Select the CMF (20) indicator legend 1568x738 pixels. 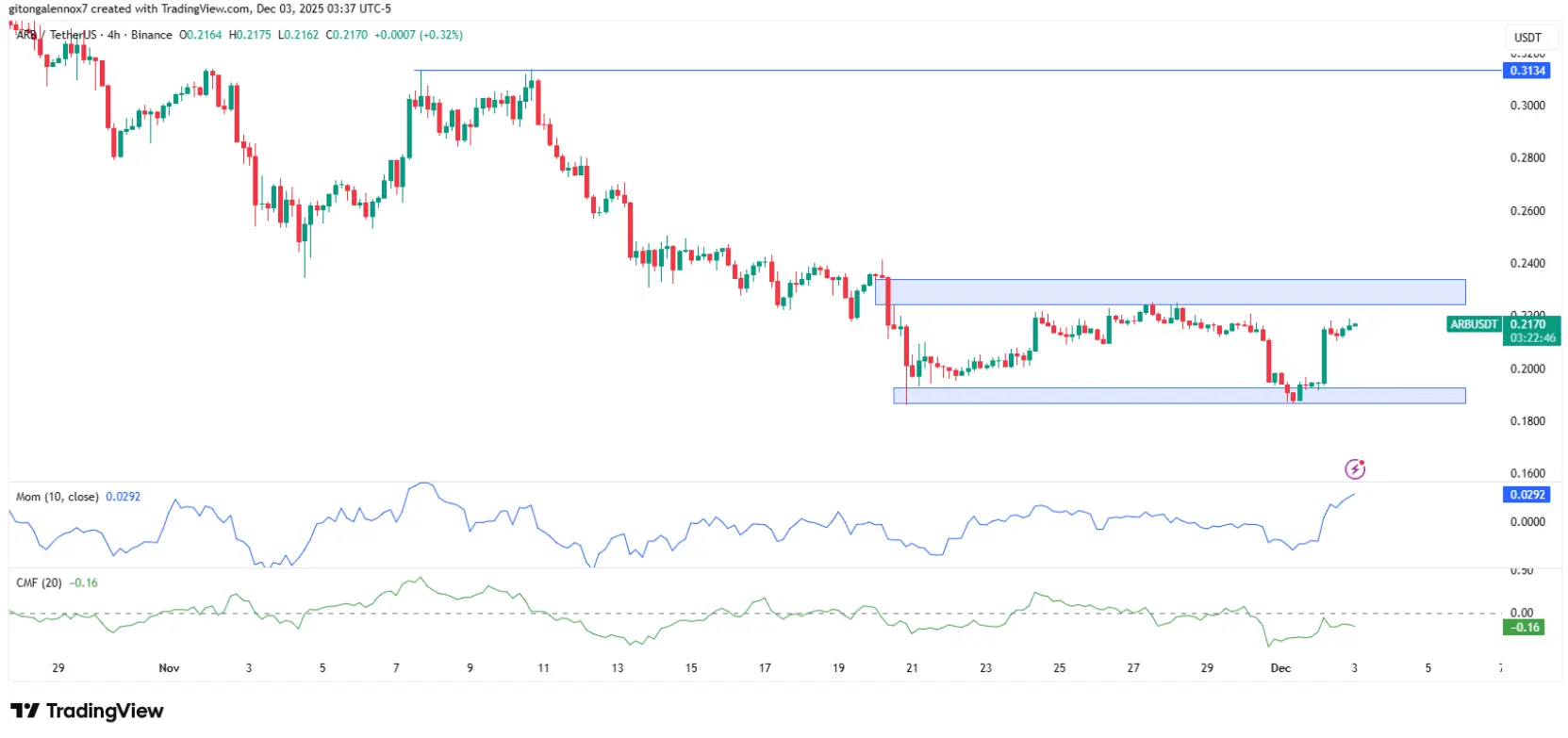point(39,582)
